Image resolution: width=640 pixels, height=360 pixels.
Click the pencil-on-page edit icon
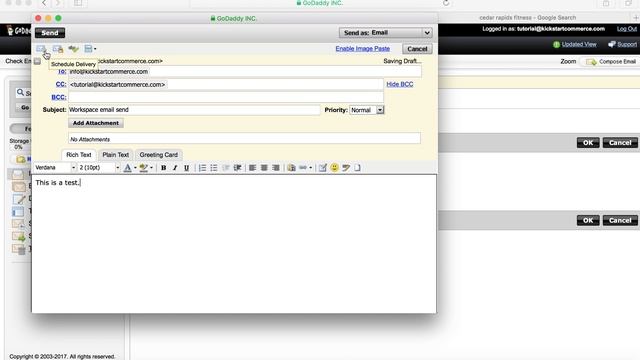coord(322,168)
